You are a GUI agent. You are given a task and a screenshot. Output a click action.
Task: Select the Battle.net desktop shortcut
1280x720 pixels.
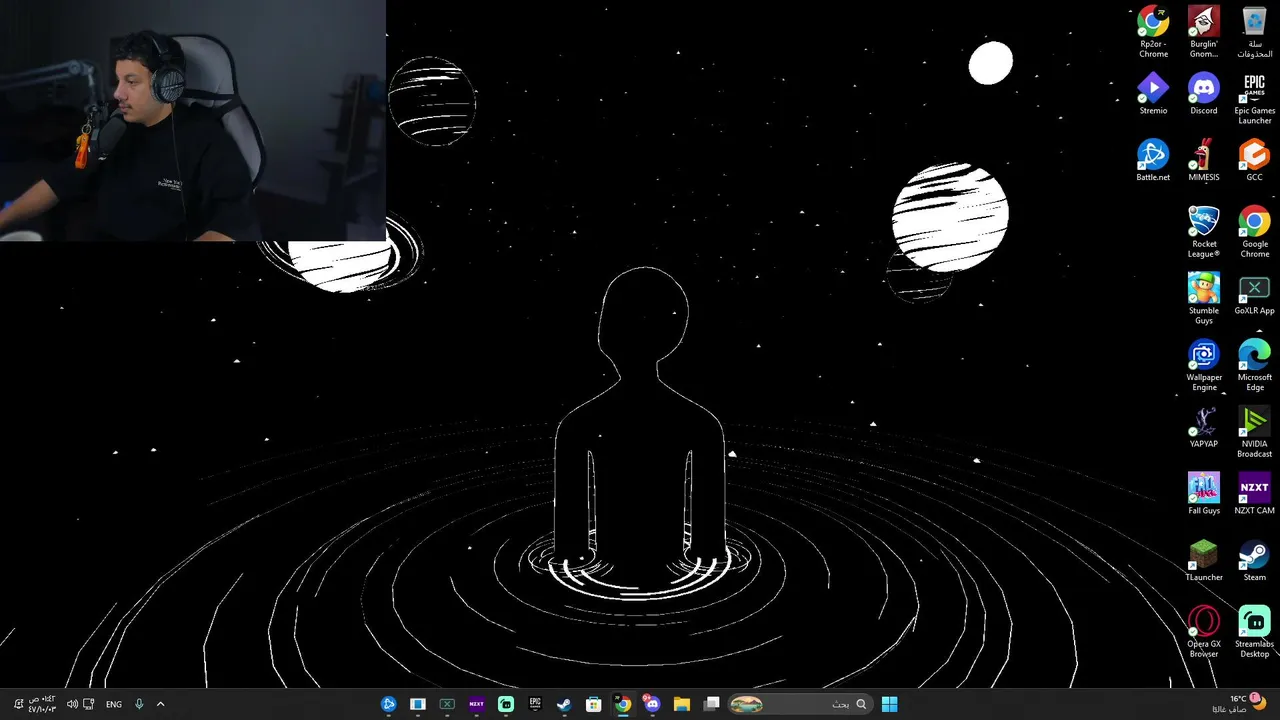[x=1153, y=160]
